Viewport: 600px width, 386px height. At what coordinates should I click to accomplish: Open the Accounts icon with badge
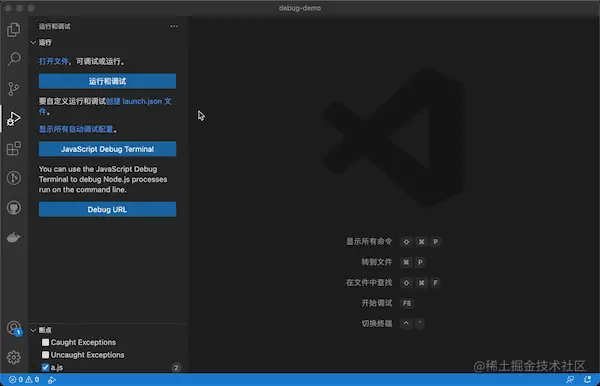pos(14,328)
